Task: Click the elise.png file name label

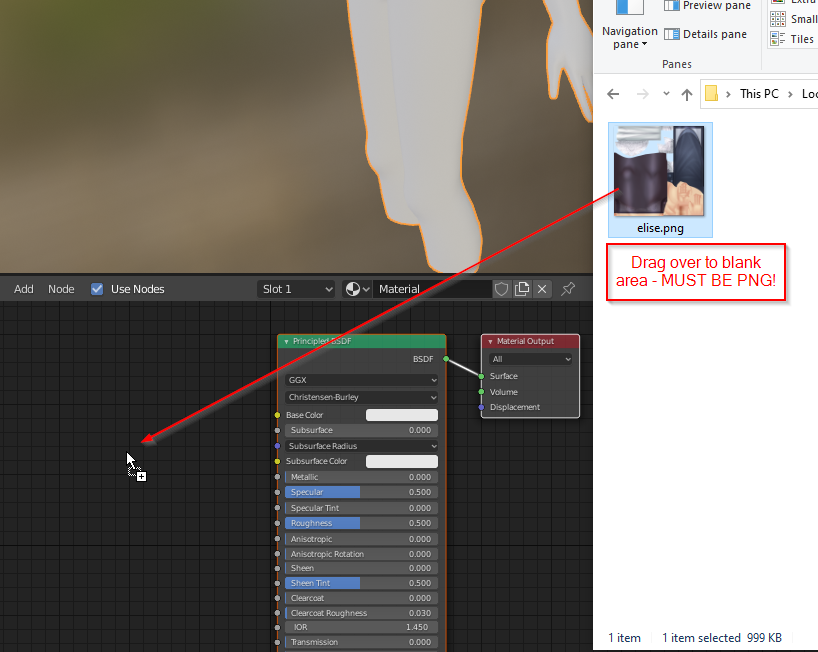Action: 660,228
